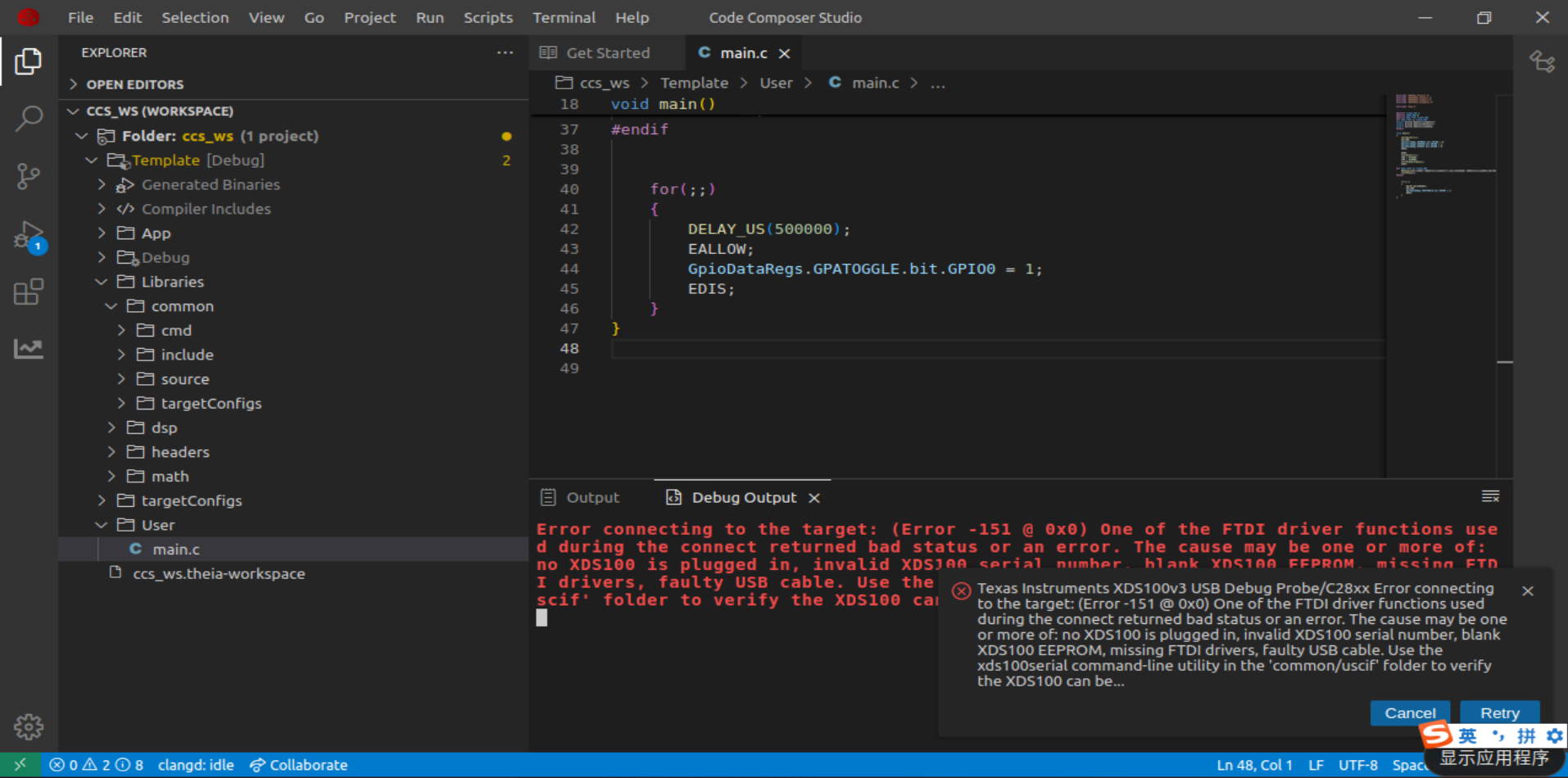1568x778 pixels.
Task: Open Explorer's more actions ellipsis
Action: pyautogui.click(x=505, y=52)
